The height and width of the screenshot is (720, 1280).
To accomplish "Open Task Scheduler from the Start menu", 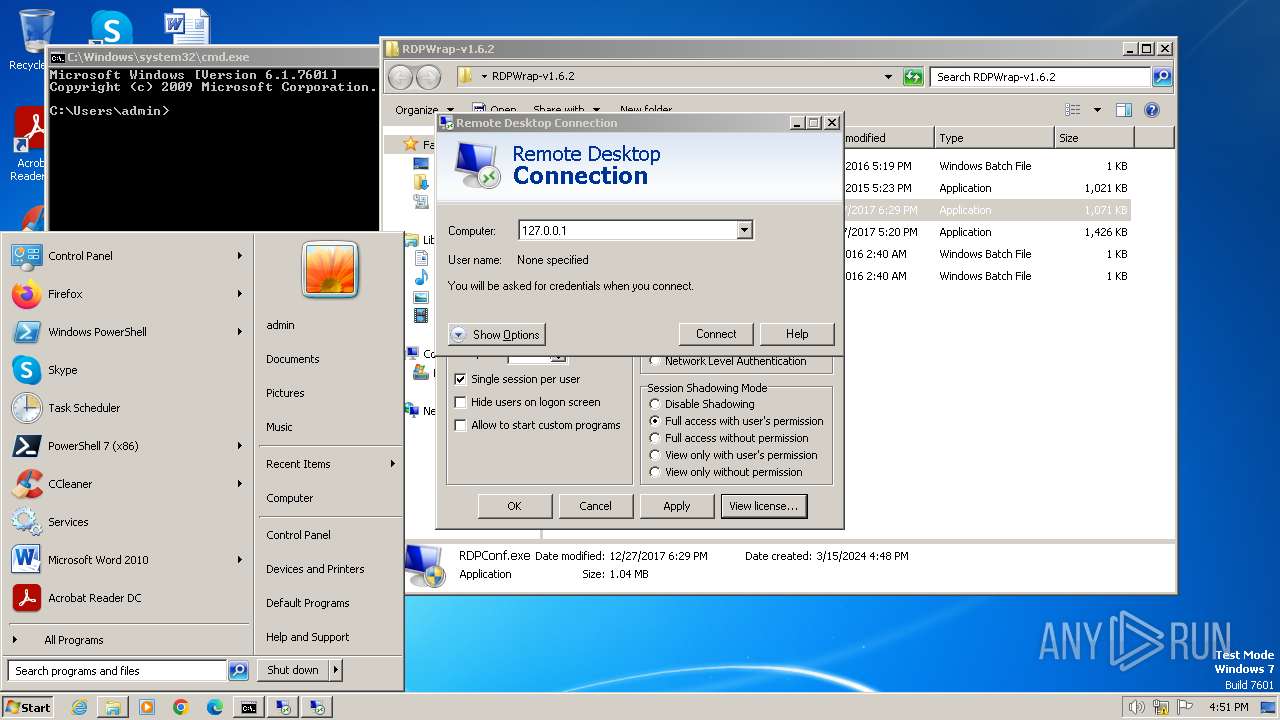I will click(126, 408).
